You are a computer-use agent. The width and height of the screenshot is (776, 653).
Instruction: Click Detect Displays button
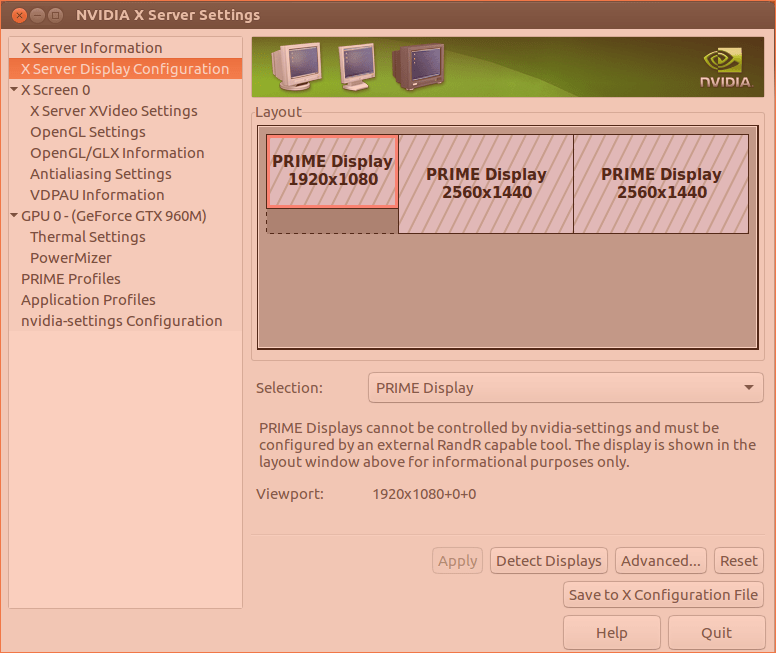[x=548, y=560]
